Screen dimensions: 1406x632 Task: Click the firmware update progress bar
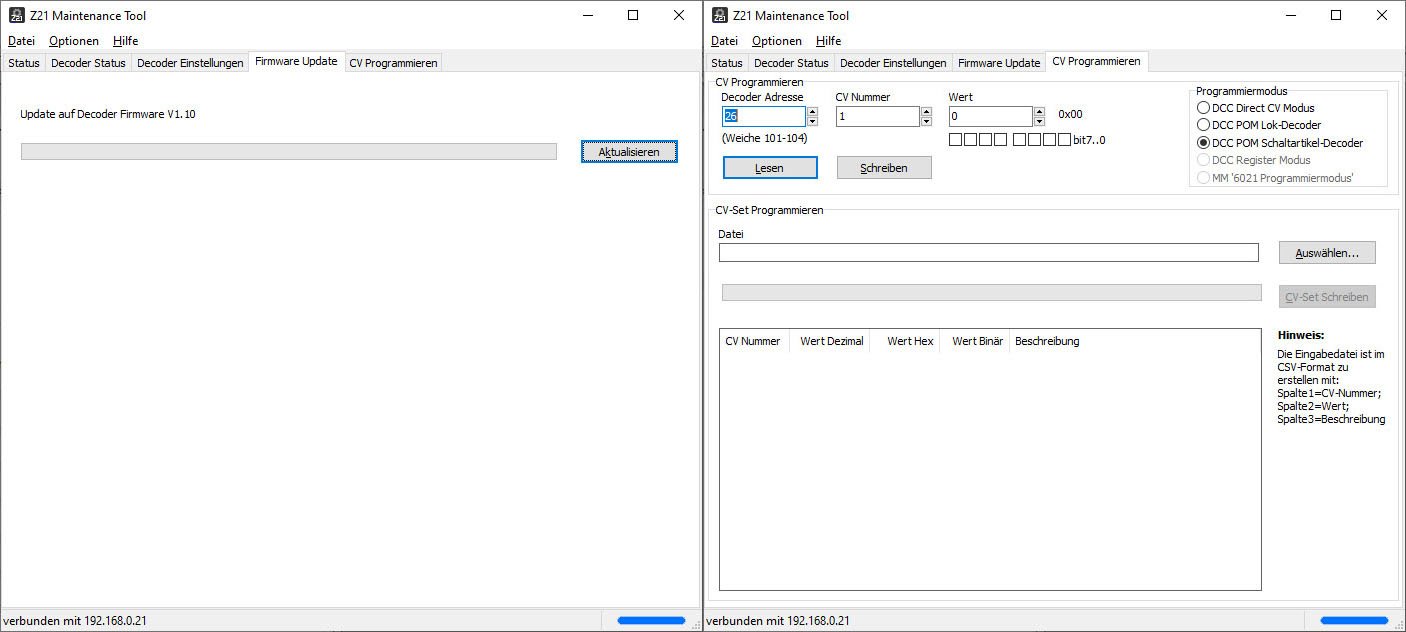coord(289,151)
